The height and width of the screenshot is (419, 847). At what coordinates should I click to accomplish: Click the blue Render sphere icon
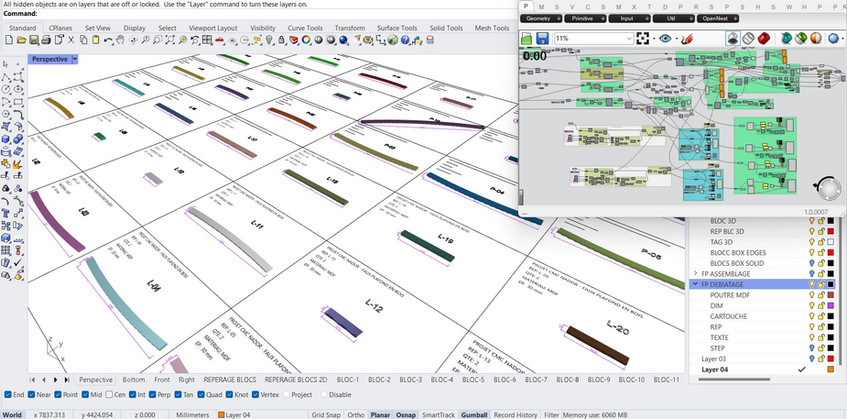(343, 40)
